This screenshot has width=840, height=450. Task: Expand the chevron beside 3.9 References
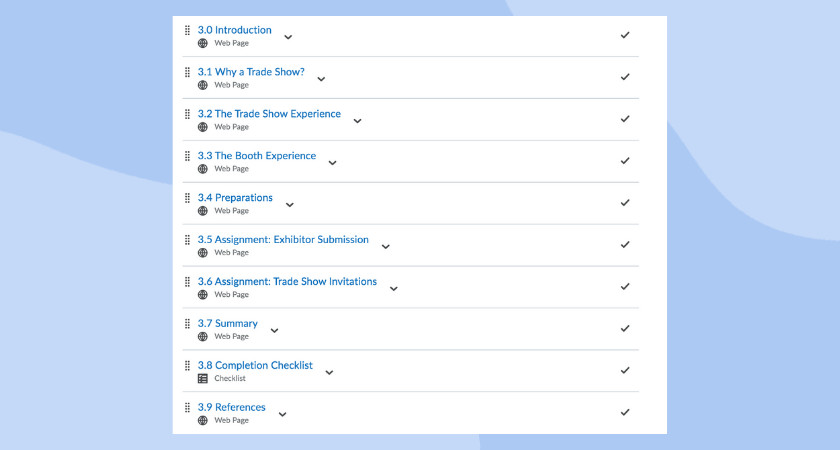pyautogui.click(x=282, y=414)
